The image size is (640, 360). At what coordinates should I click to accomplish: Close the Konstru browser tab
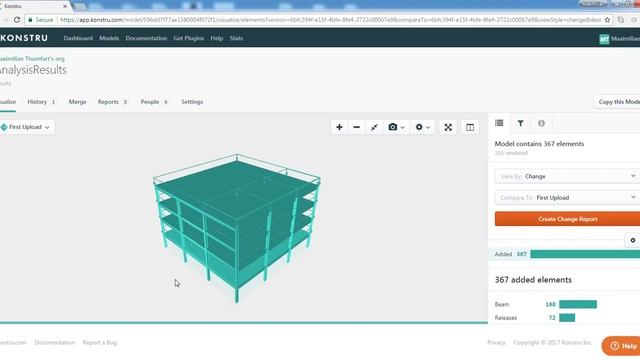coord(64,6)
